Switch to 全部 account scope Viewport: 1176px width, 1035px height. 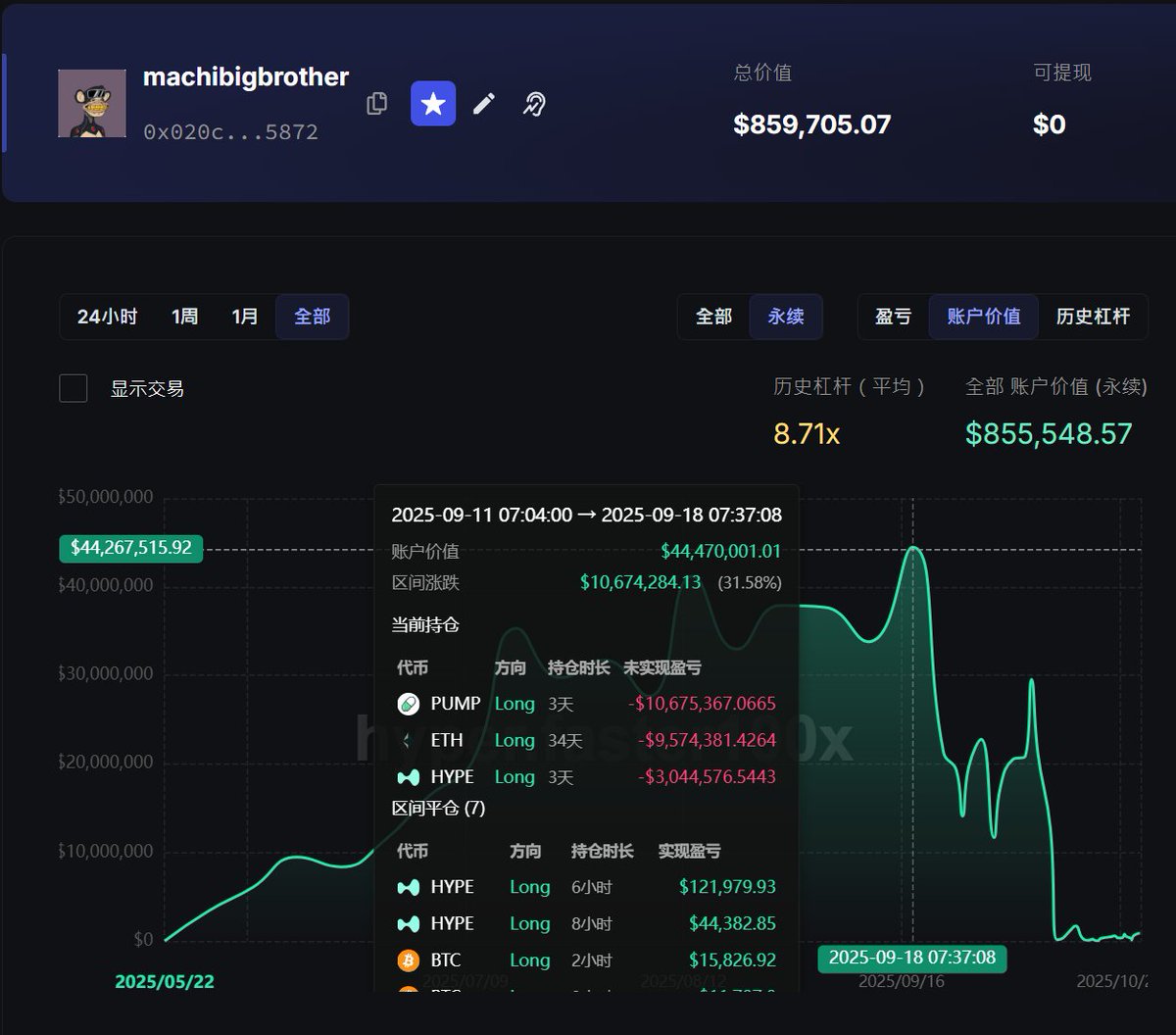pyautogui.click(x=714, y=317)
